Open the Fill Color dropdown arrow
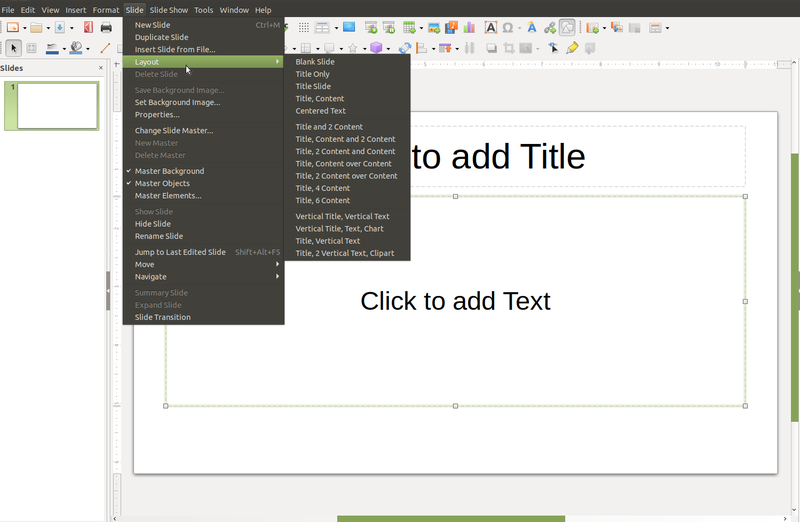The width and height of the screenshot is (800, 522). [88, 48]
